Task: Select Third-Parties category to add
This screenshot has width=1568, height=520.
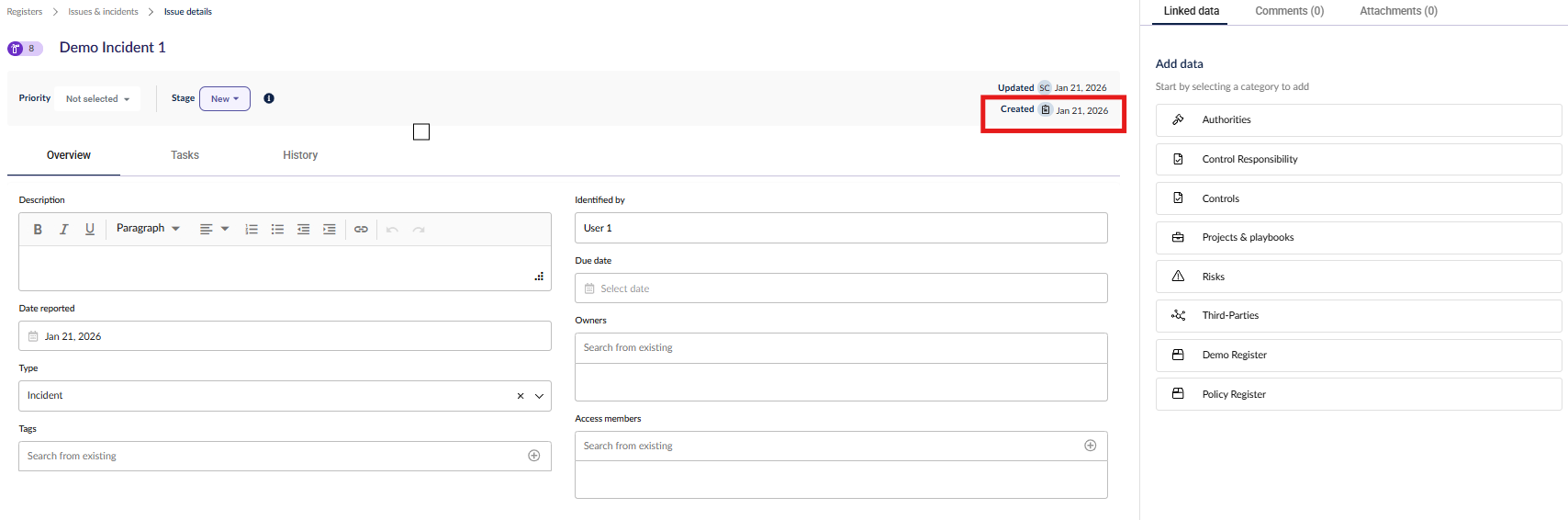Action: (1358, 316)
